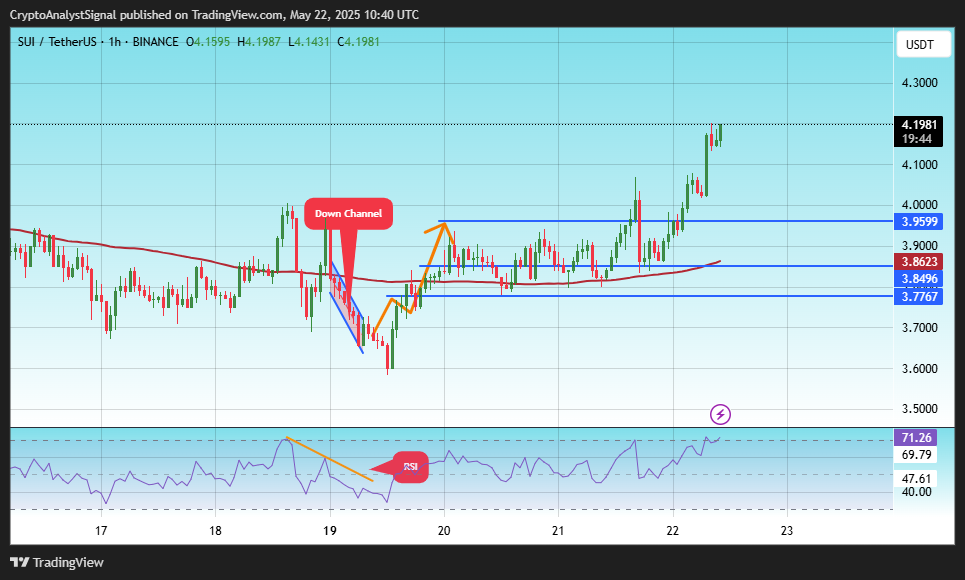
Task: Click the 3.5000 price axis label
Action: 919,409
